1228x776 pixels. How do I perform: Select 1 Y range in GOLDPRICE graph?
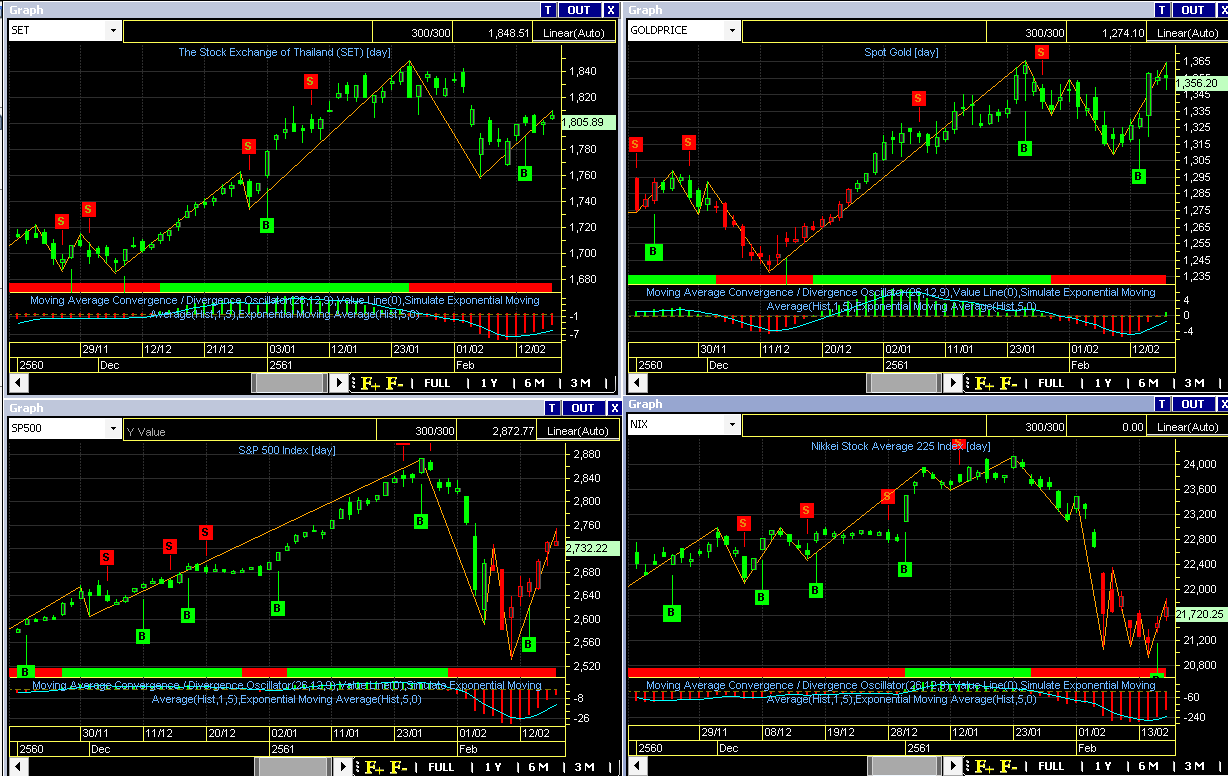(1103, 383)
